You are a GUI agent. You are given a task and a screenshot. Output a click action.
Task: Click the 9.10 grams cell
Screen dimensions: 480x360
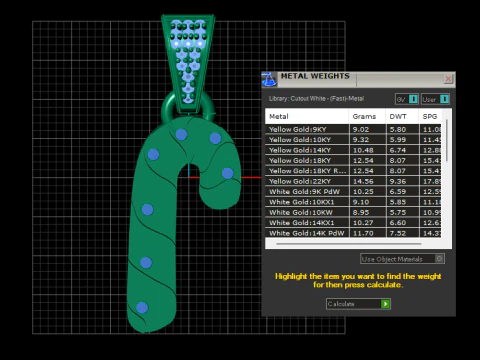367,202
